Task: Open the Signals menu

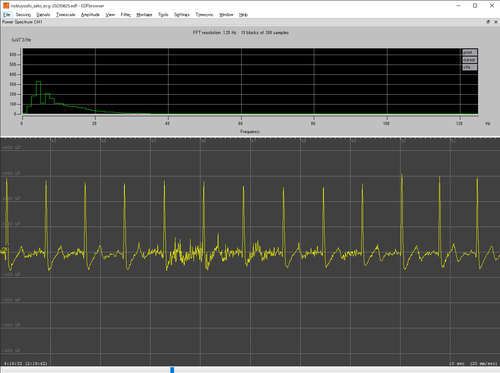Action: 43,15
